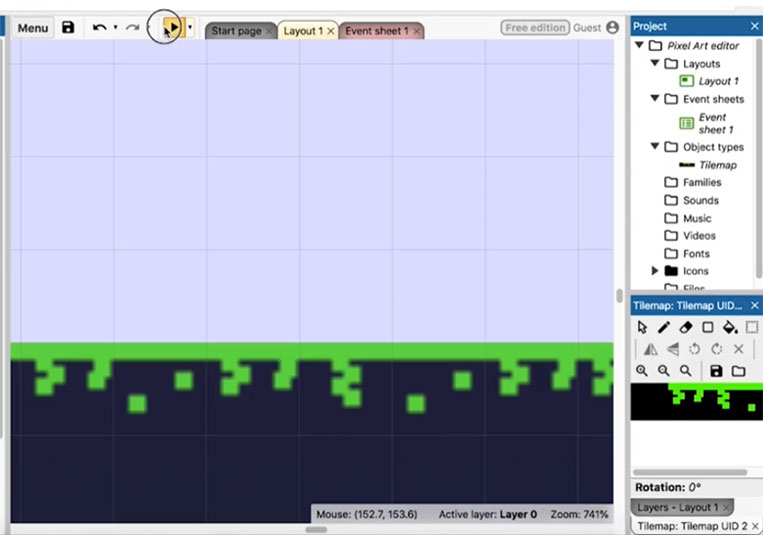The width and height of the screenshot is (763, 541).
Task: Select the Videos folder
Action: pos(699,235)
